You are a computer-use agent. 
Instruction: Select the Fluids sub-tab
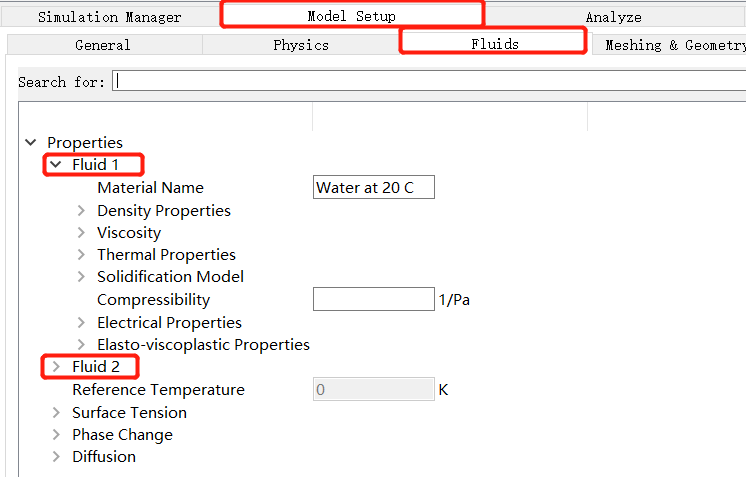(494, 44)
